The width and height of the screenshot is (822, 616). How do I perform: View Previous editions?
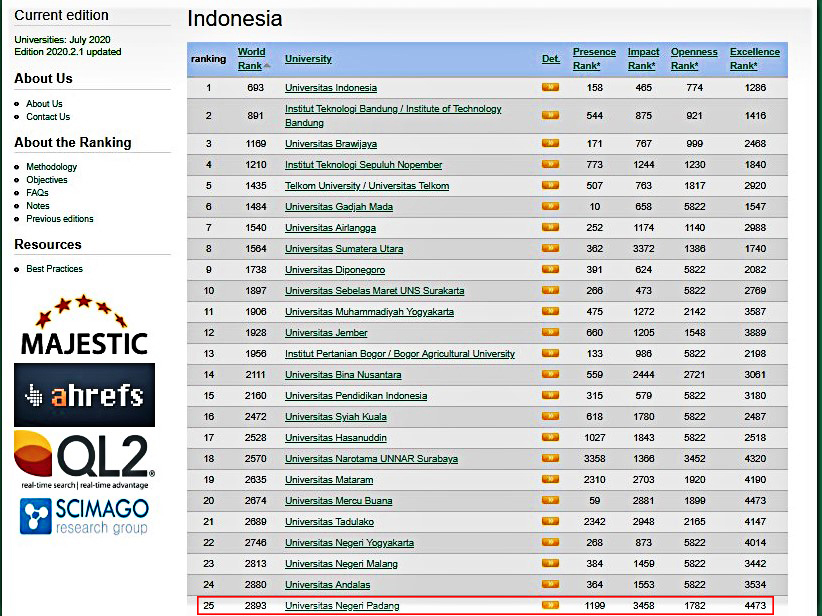point(62,219)
